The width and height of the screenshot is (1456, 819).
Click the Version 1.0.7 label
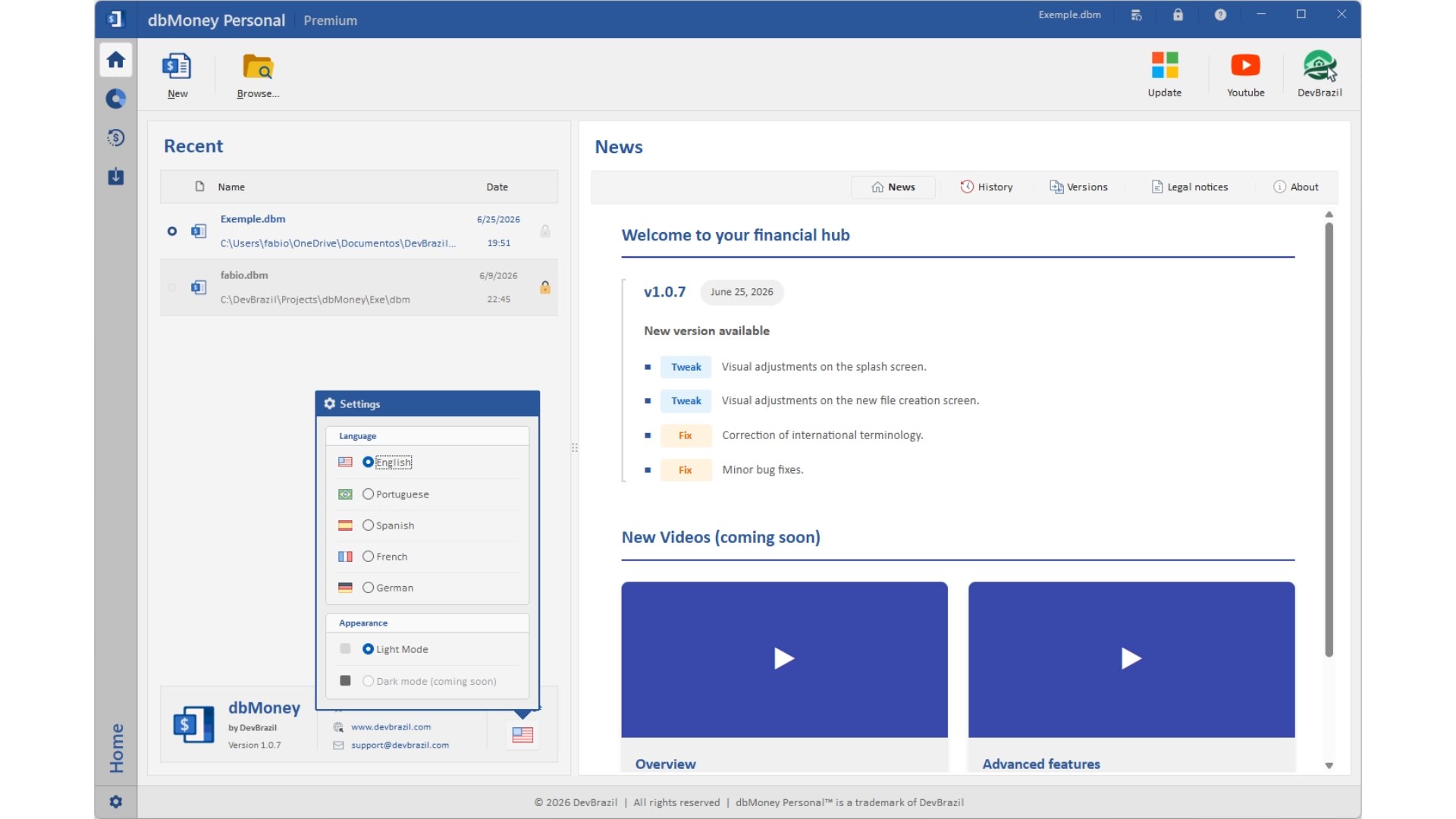[254, 745]
